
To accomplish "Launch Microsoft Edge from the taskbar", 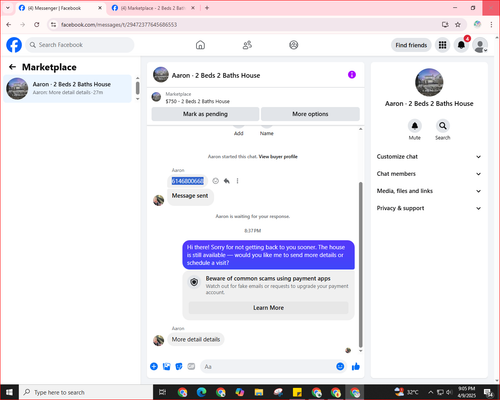I will (201, 392).
